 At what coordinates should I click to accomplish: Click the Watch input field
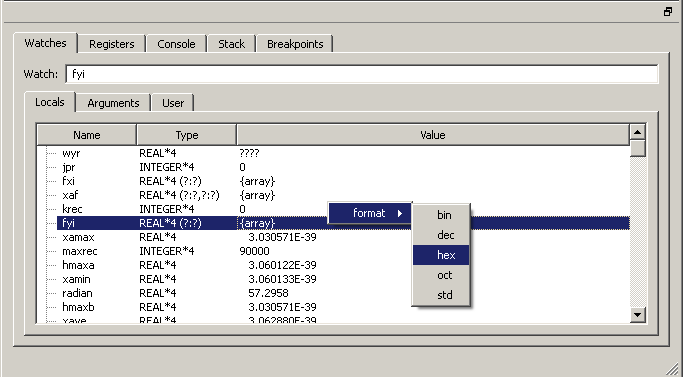pyautogui.click(x=362, y=74)
